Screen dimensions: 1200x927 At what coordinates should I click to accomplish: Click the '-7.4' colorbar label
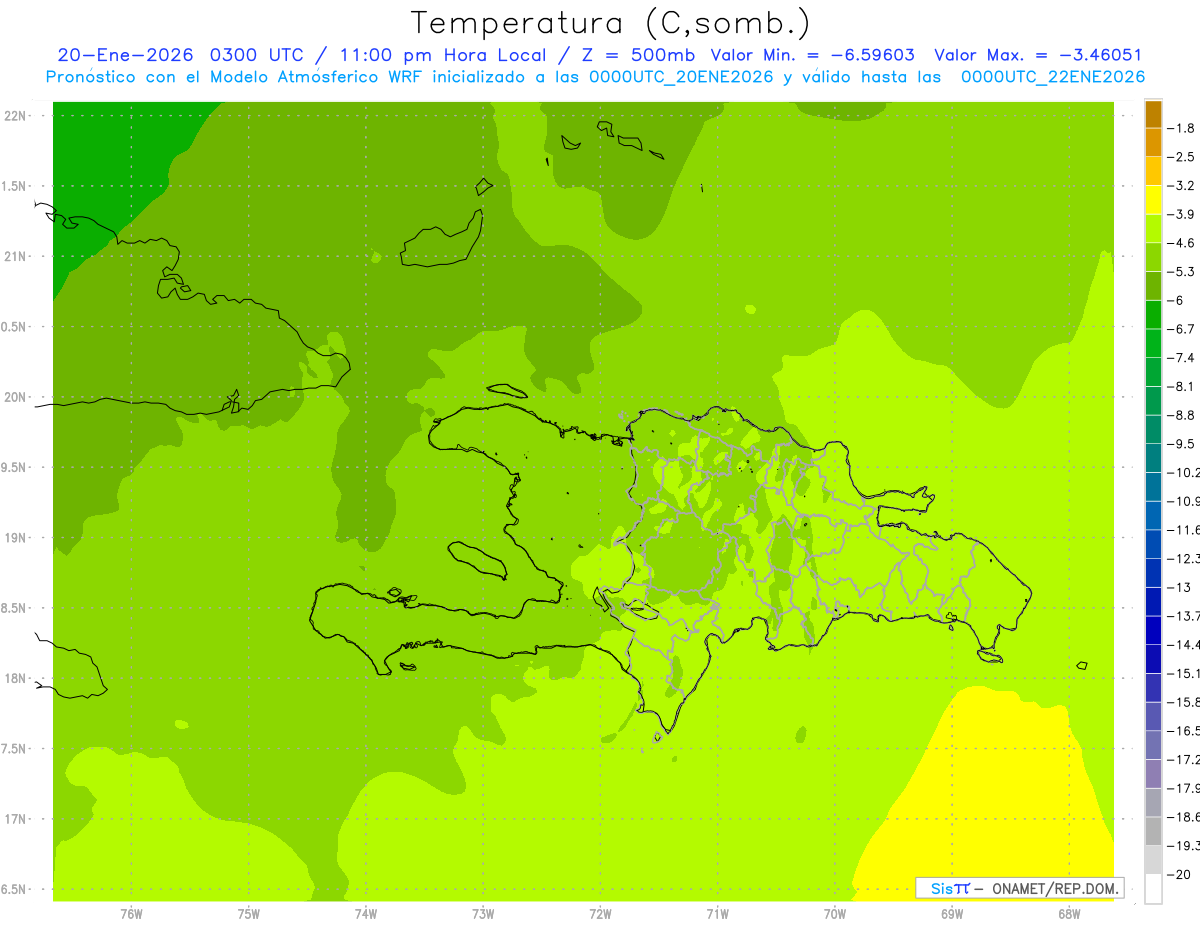(x=1182, y=357)
